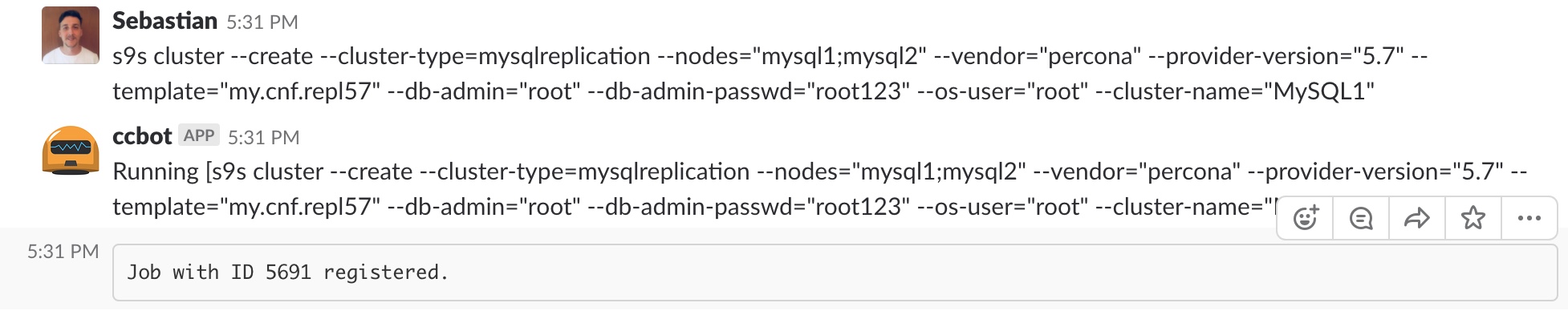This screenshot has width=1568, height=311.
Task: Share the message with the arrow icon
Action: (1417, 218)
